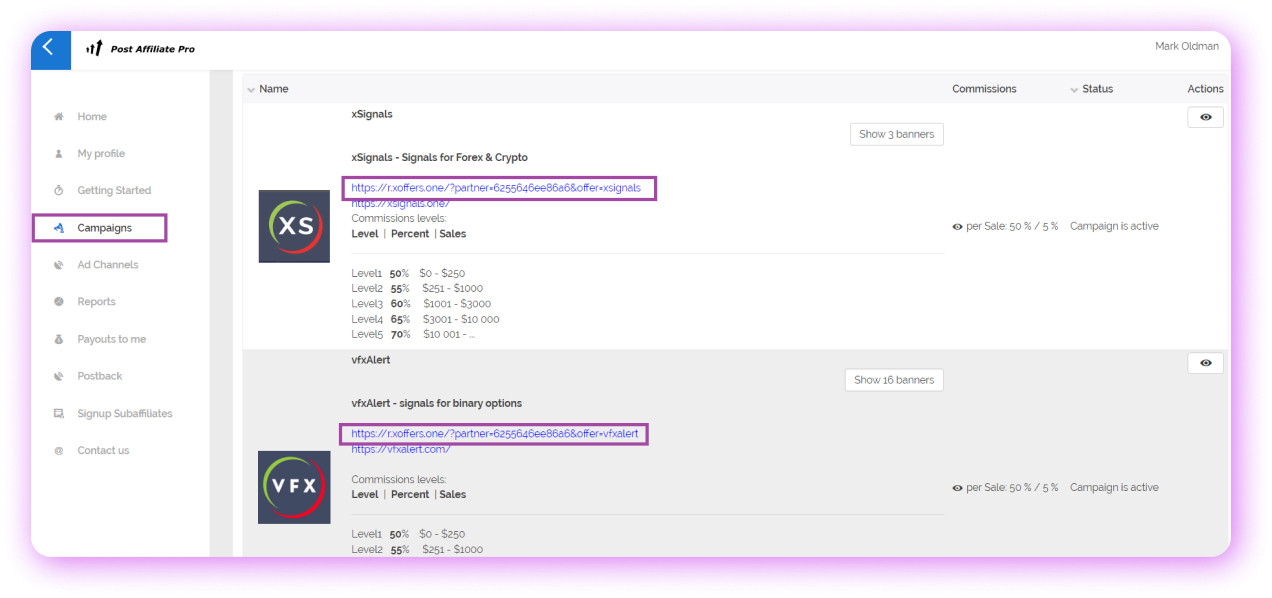View xSignals campaign details eye button
This screenshot has height=598, width=1272.
point(1205,117)
